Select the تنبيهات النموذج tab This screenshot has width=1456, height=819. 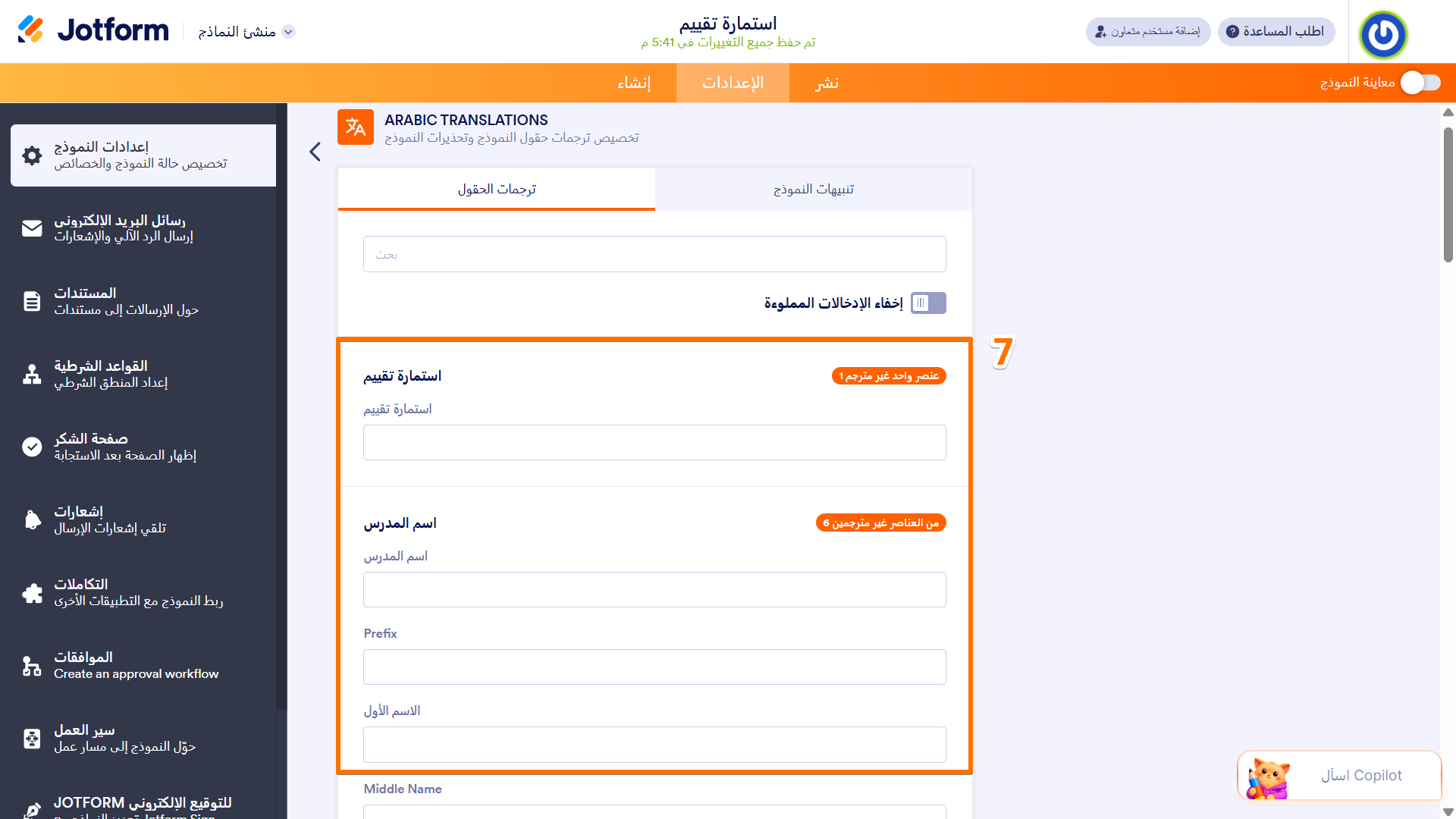point(814,189)
